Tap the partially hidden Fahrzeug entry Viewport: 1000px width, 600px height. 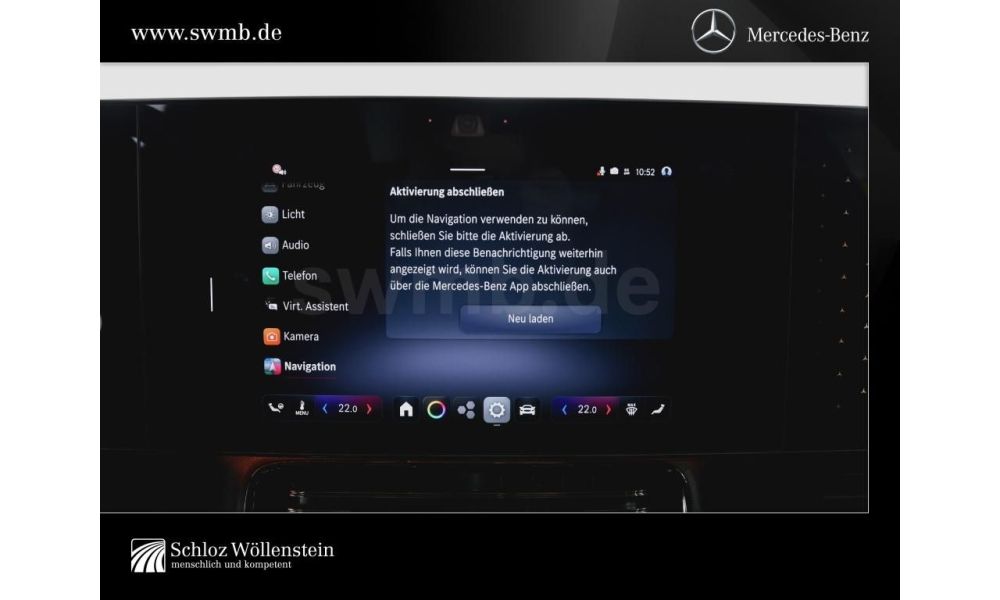coord(293,185)
